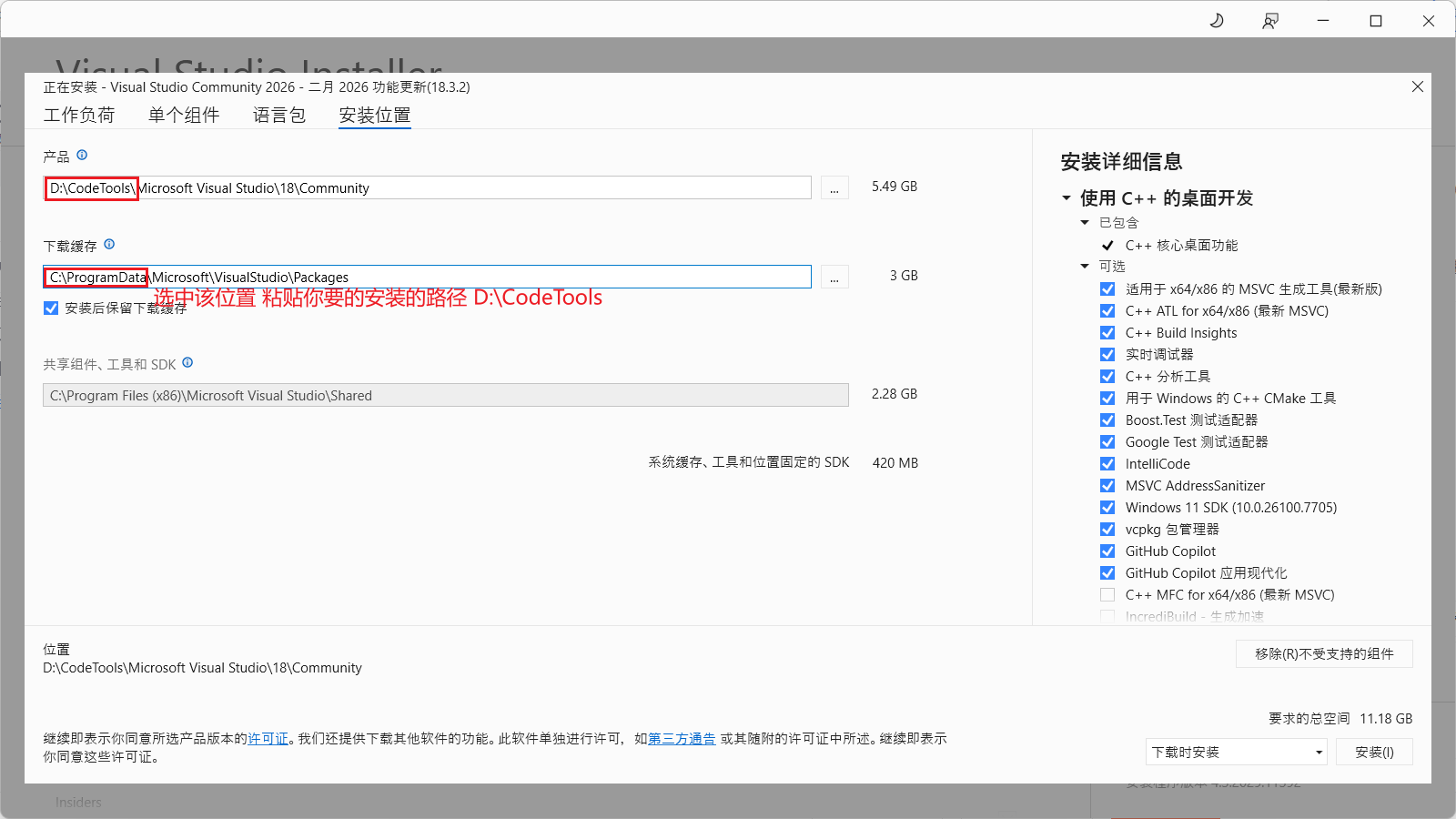Screen dimensions: 1456x819
Task: Open the 下载时安装 dropdown
Action: [1236, 752]
